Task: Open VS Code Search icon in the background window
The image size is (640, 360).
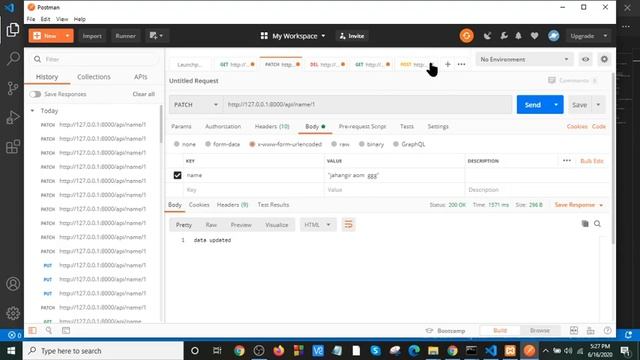Action: tap(13, 59)
